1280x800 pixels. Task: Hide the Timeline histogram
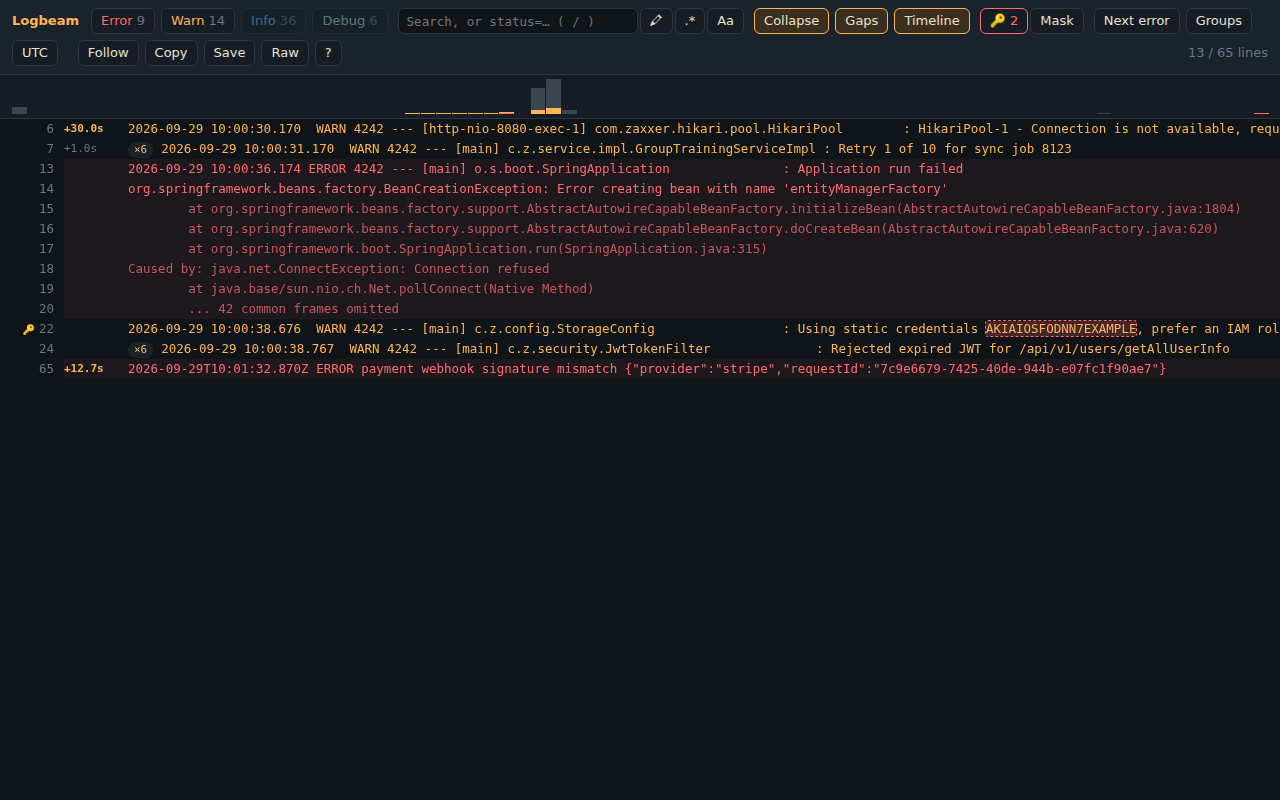click(932, 21)
